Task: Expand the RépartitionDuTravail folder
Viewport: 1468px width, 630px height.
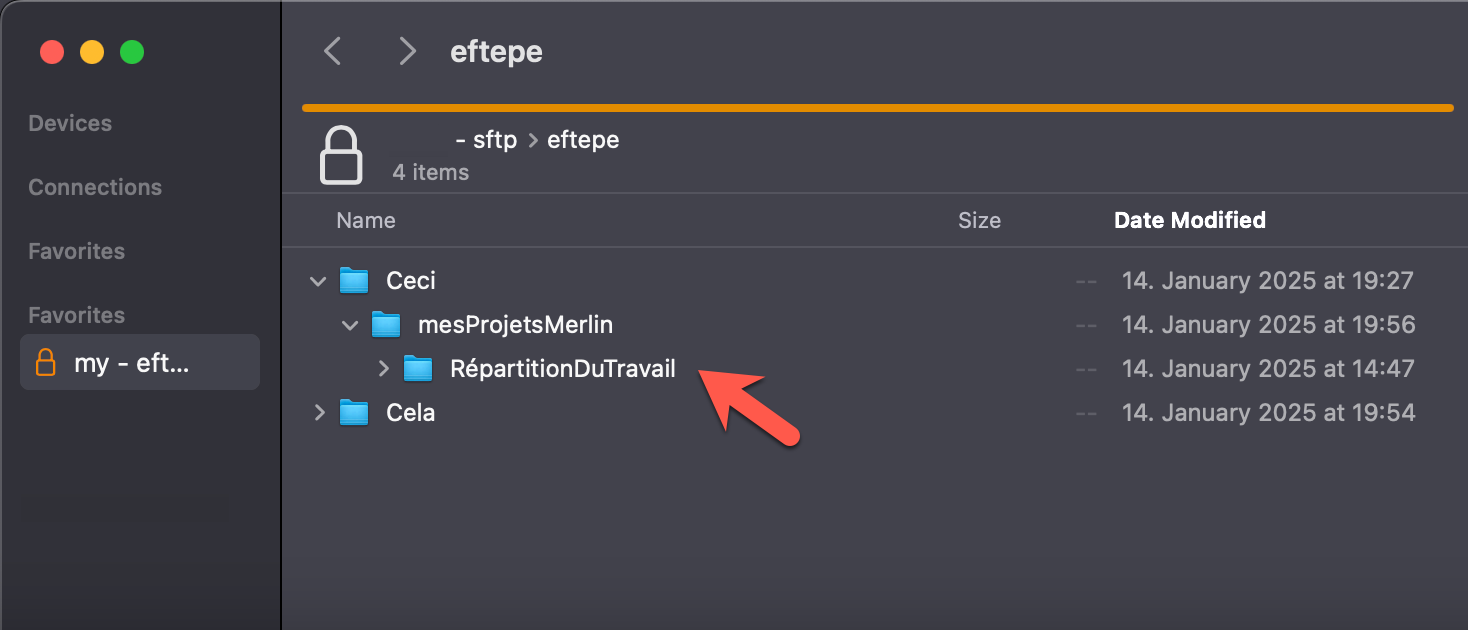Action: (383, 368)
